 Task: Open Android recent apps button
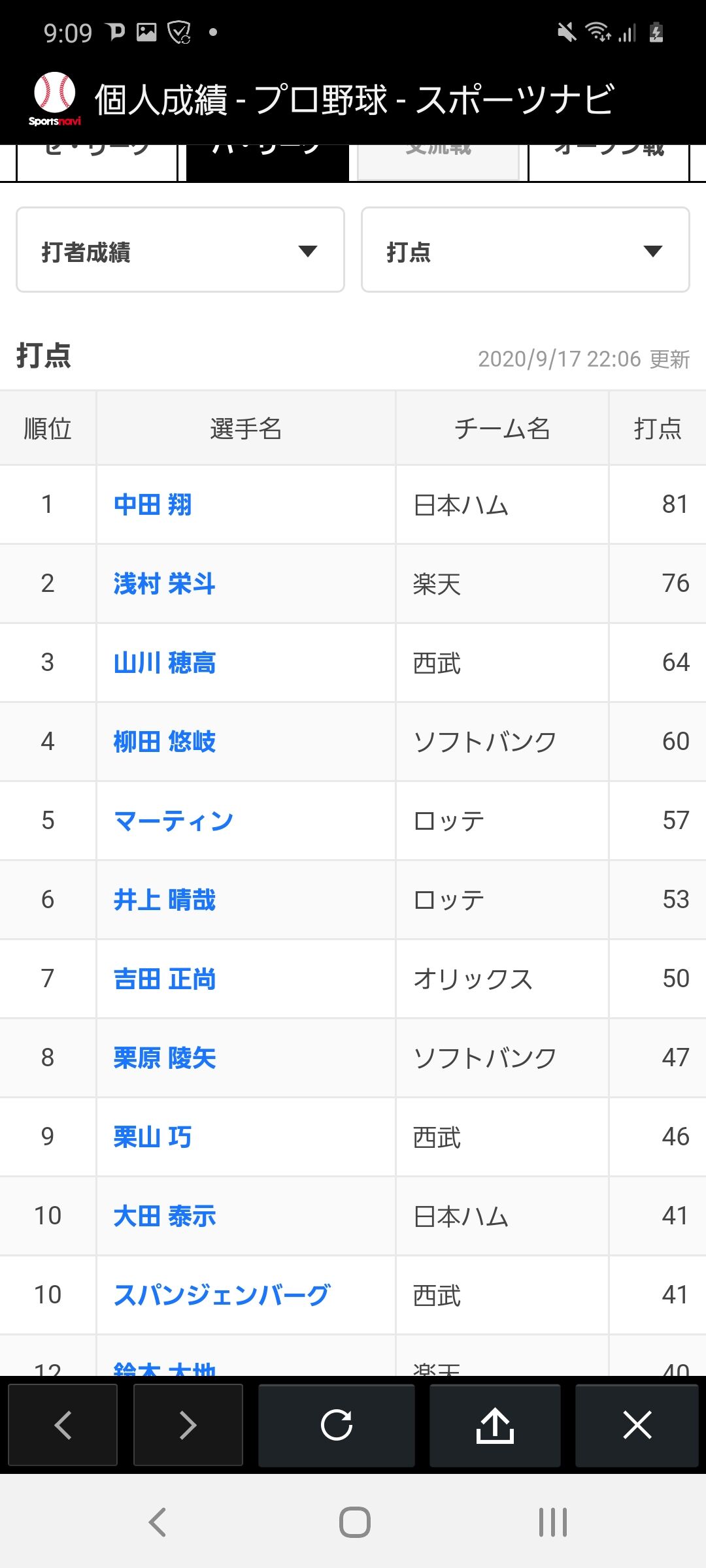click(x=552, y=1522)
